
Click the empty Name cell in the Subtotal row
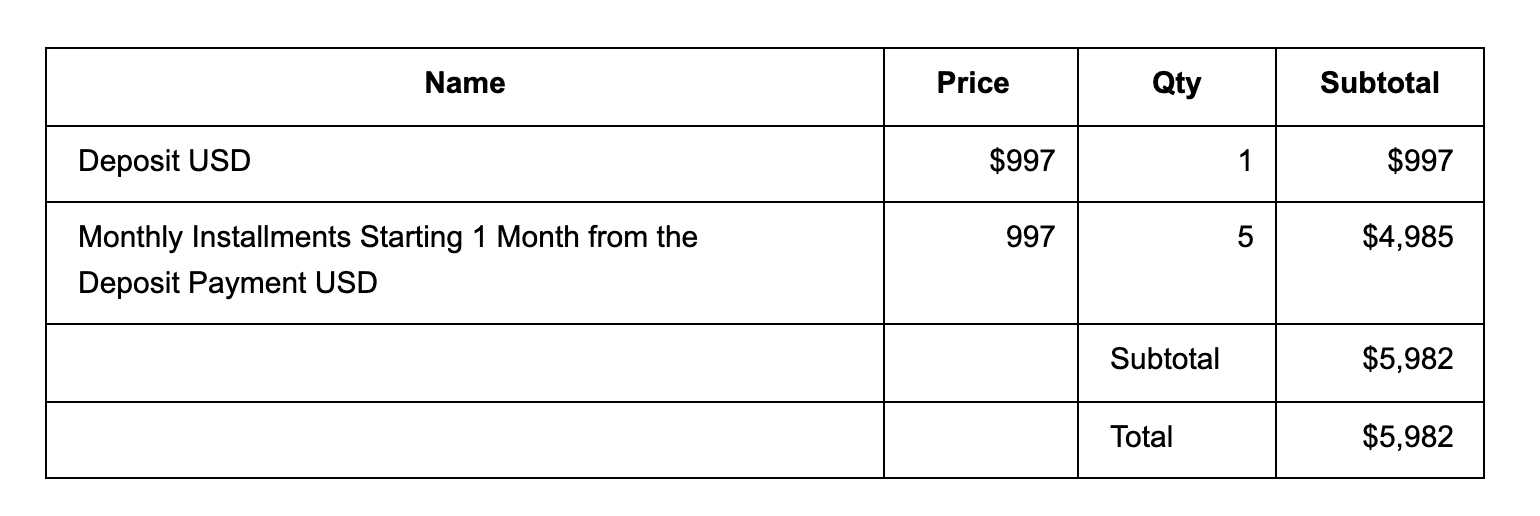tap(465, 362)
